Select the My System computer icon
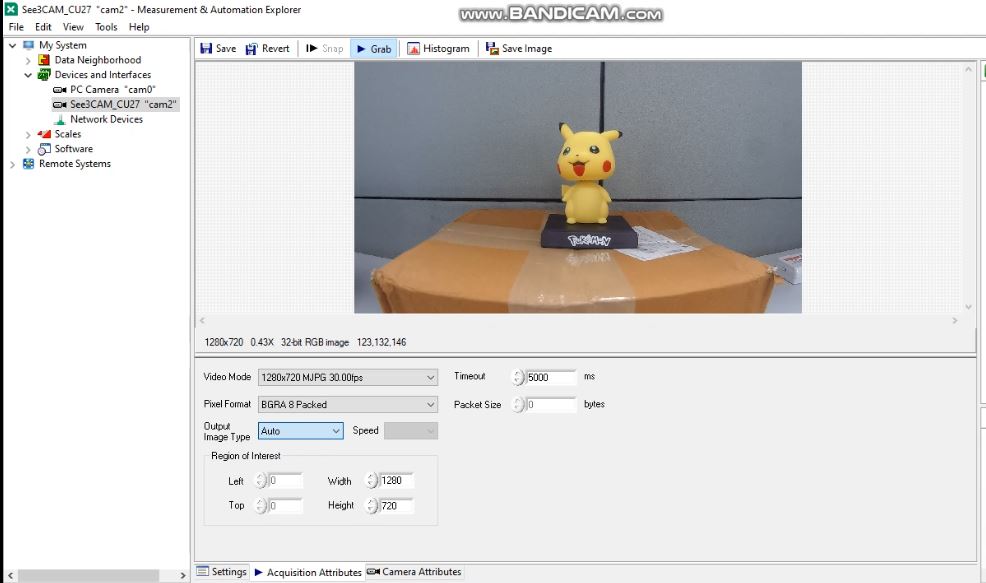The image size is (986, 583). click(28, 45)
